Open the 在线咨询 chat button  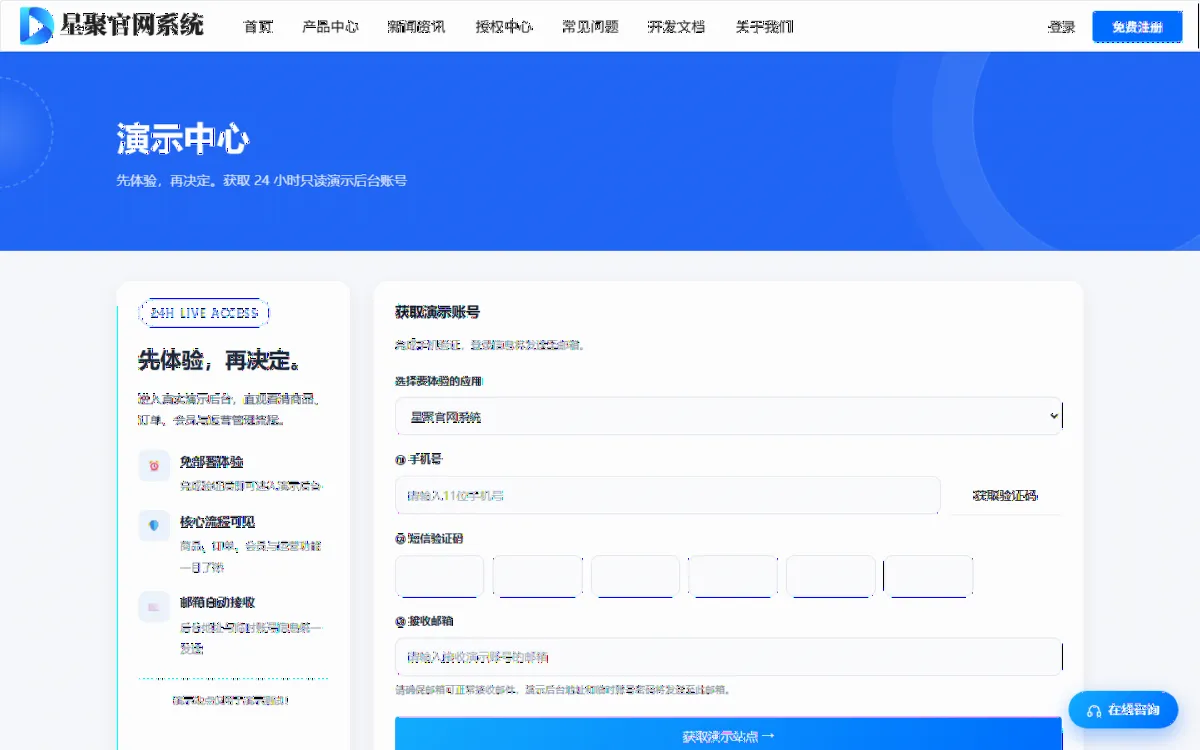coord(1123,710)
